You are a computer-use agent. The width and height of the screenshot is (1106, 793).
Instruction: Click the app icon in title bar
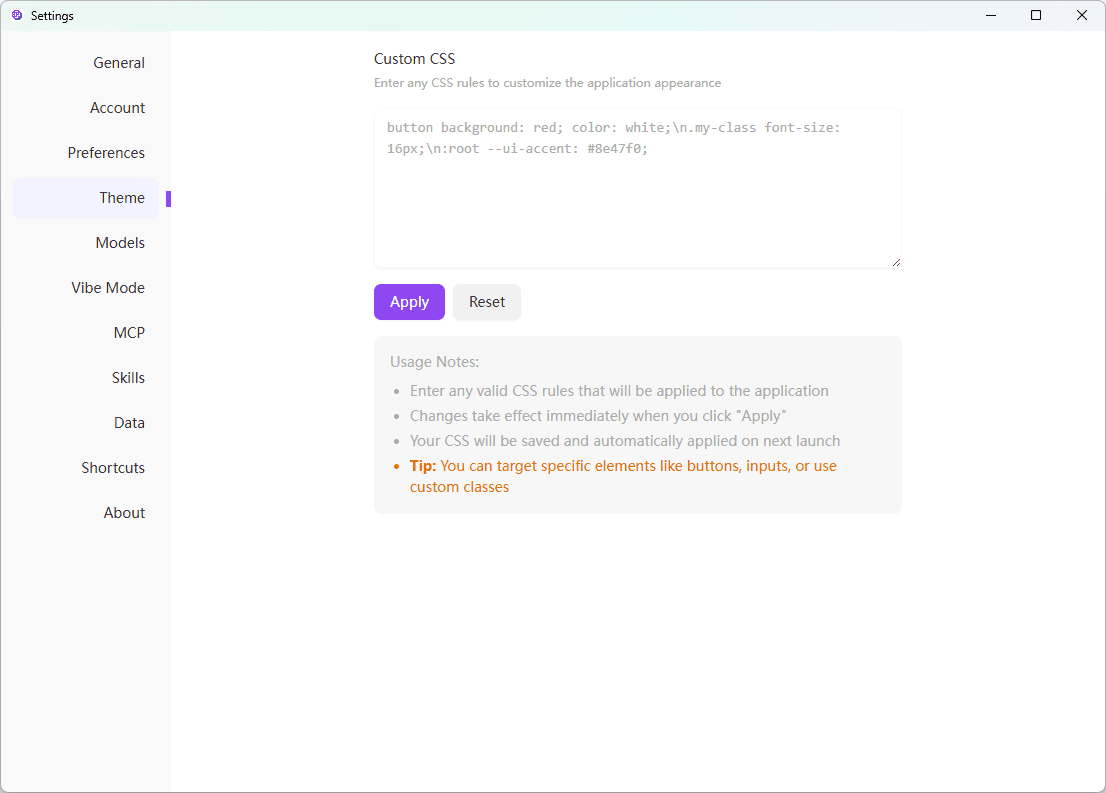[x=17, y=16]
